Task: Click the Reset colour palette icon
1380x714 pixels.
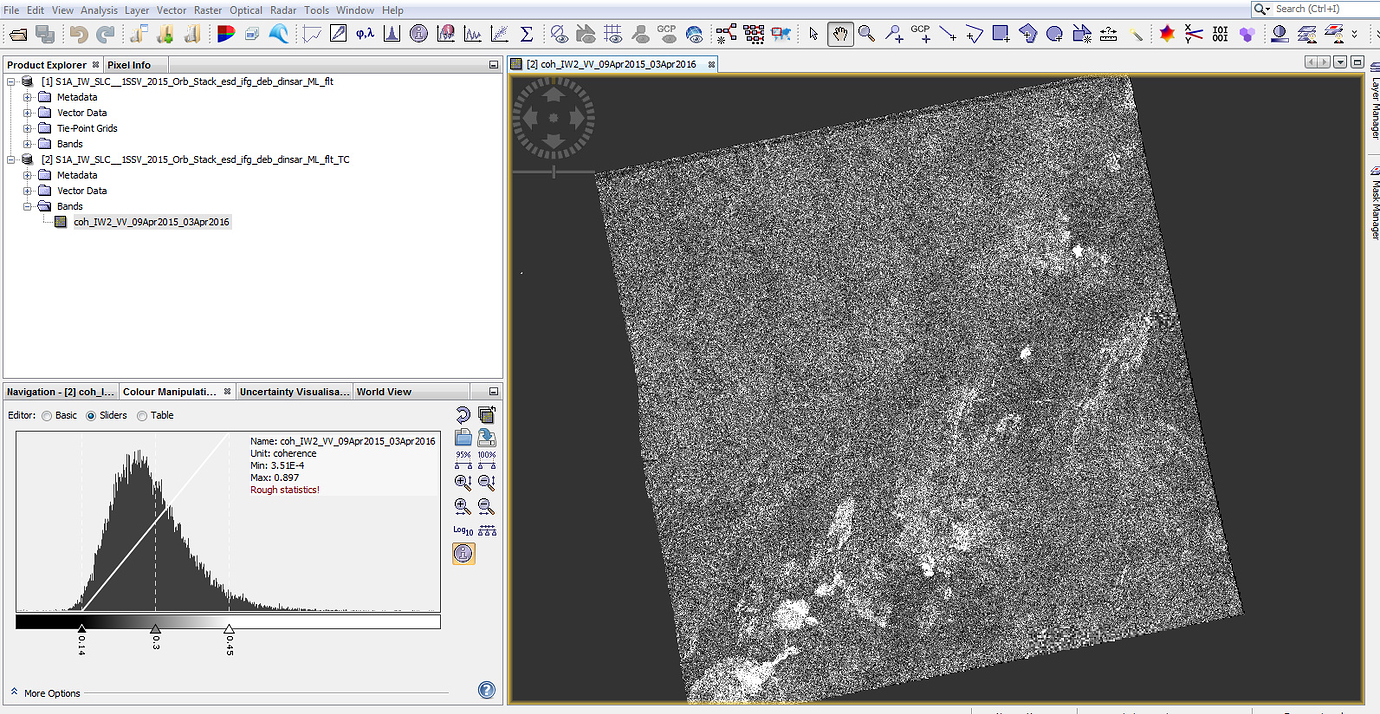Action: point(461,413)
